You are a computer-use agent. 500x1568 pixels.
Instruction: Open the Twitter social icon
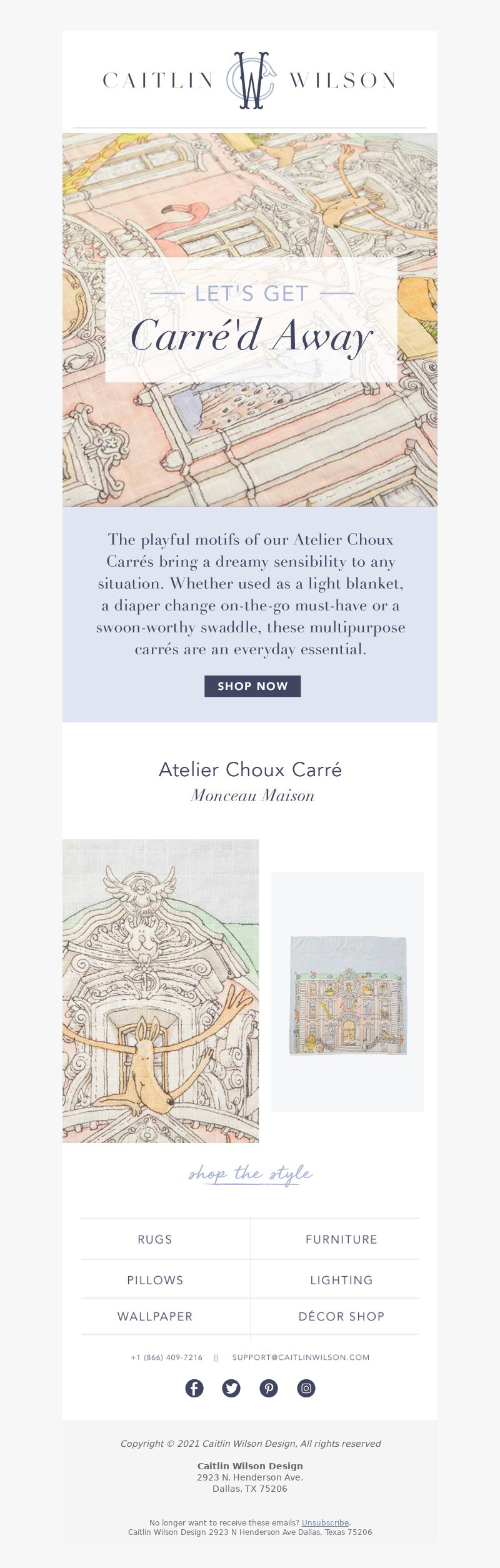click(231, 1388)
